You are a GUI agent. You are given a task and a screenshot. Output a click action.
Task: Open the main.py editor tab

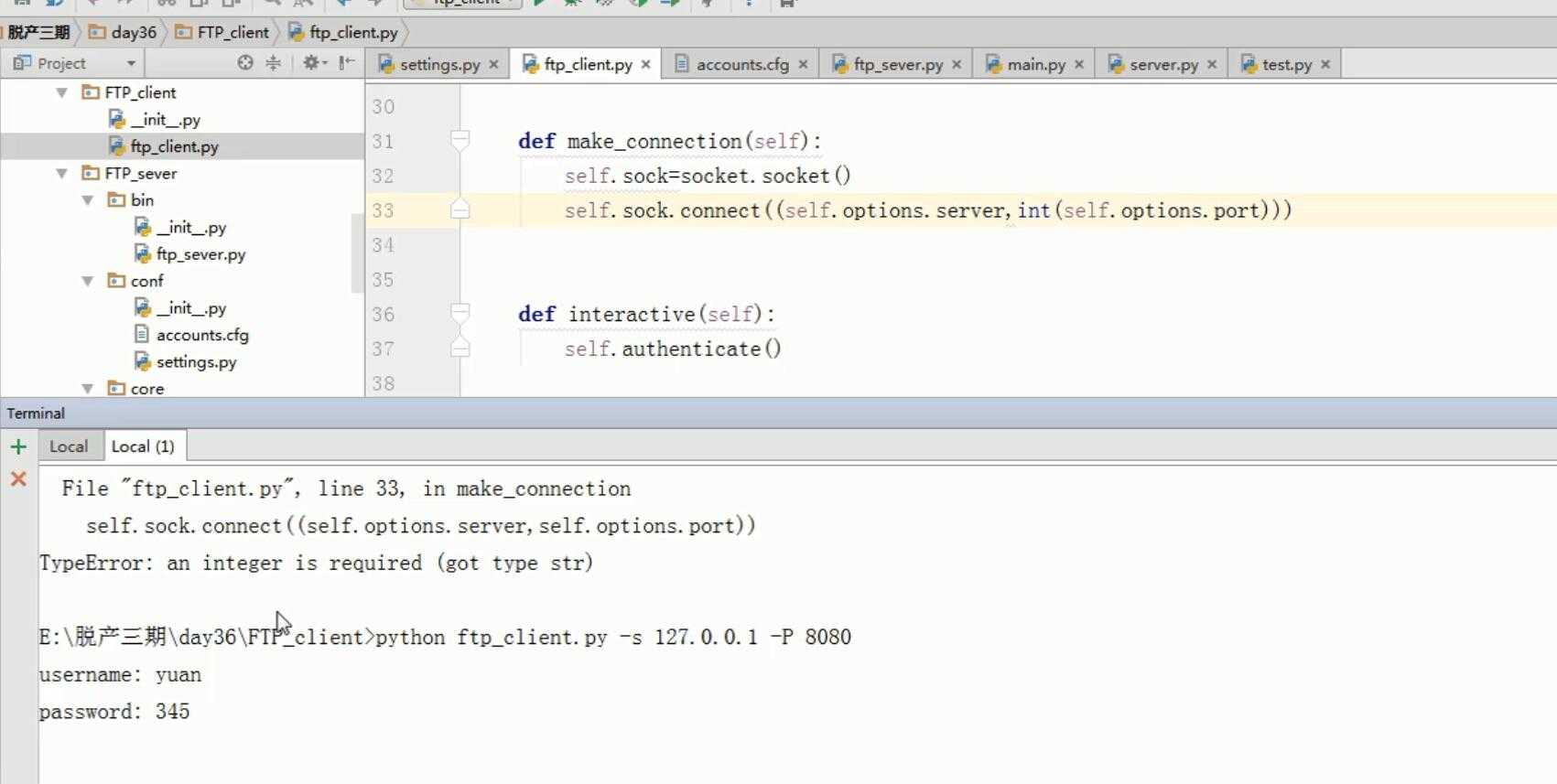pos(1035,64)
